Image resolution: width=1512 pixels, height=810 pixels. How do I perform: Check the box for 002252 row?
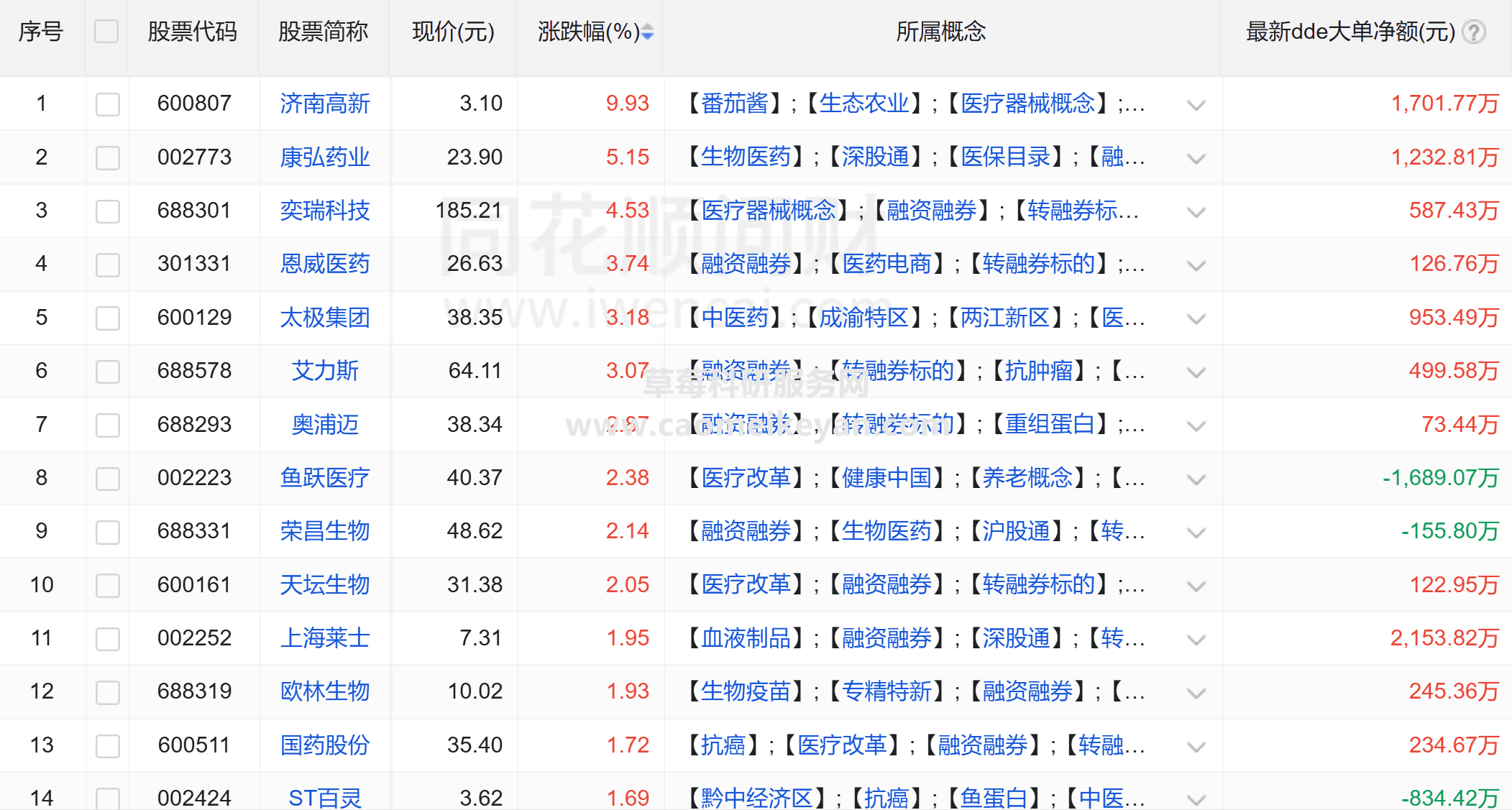click(108, 639)
